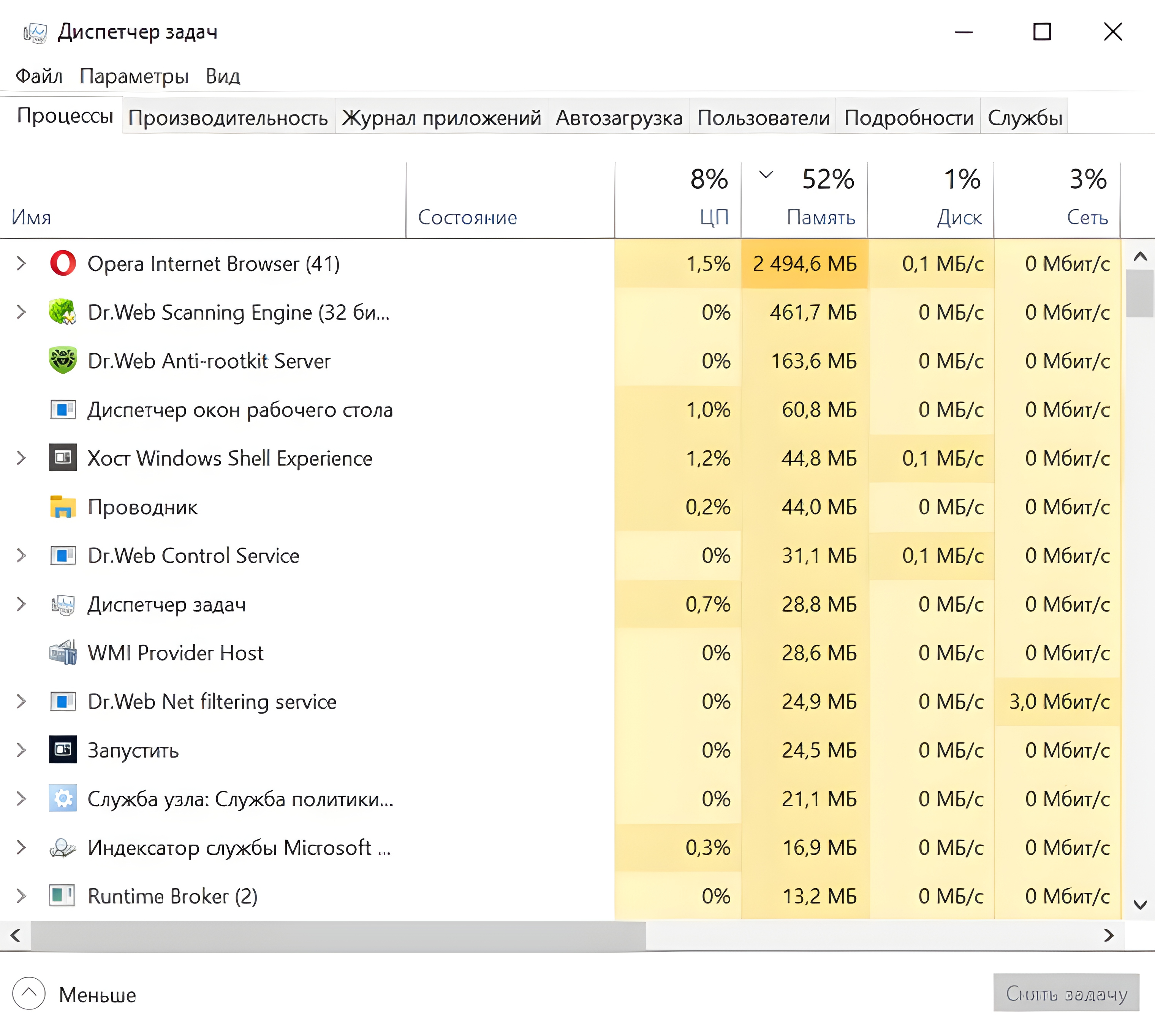The image size is (1155, 1036).
Task: Click the Dr.Web Control Service icon
Action: [x=63, y=555]
